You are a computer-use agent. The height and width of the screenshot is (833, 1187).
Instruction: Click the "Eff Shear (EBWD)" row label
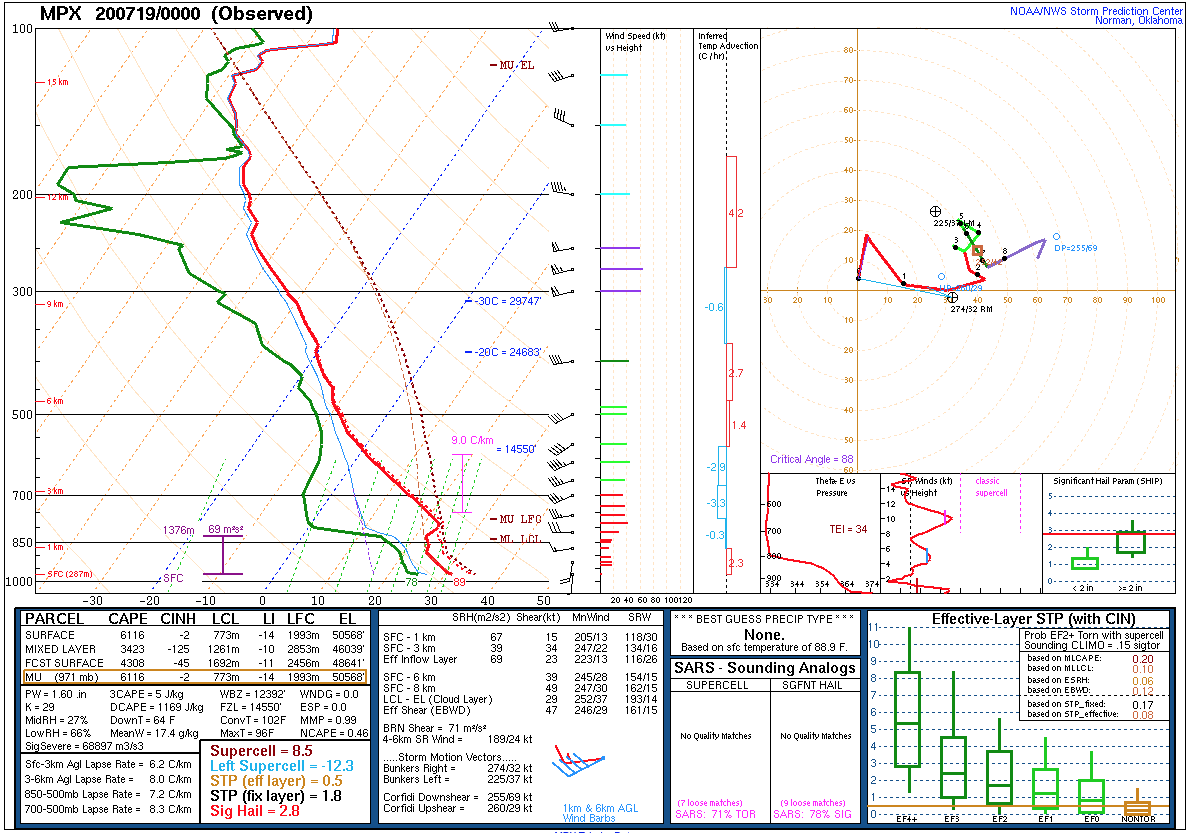426,710
